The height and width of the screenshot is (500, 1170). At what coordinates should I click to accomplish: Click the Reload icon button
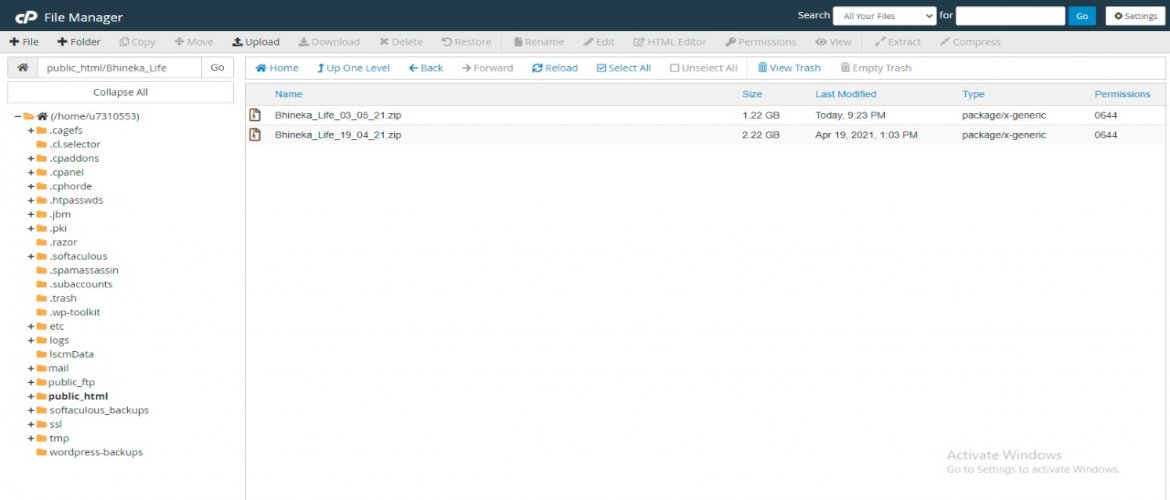pos(554,68)
